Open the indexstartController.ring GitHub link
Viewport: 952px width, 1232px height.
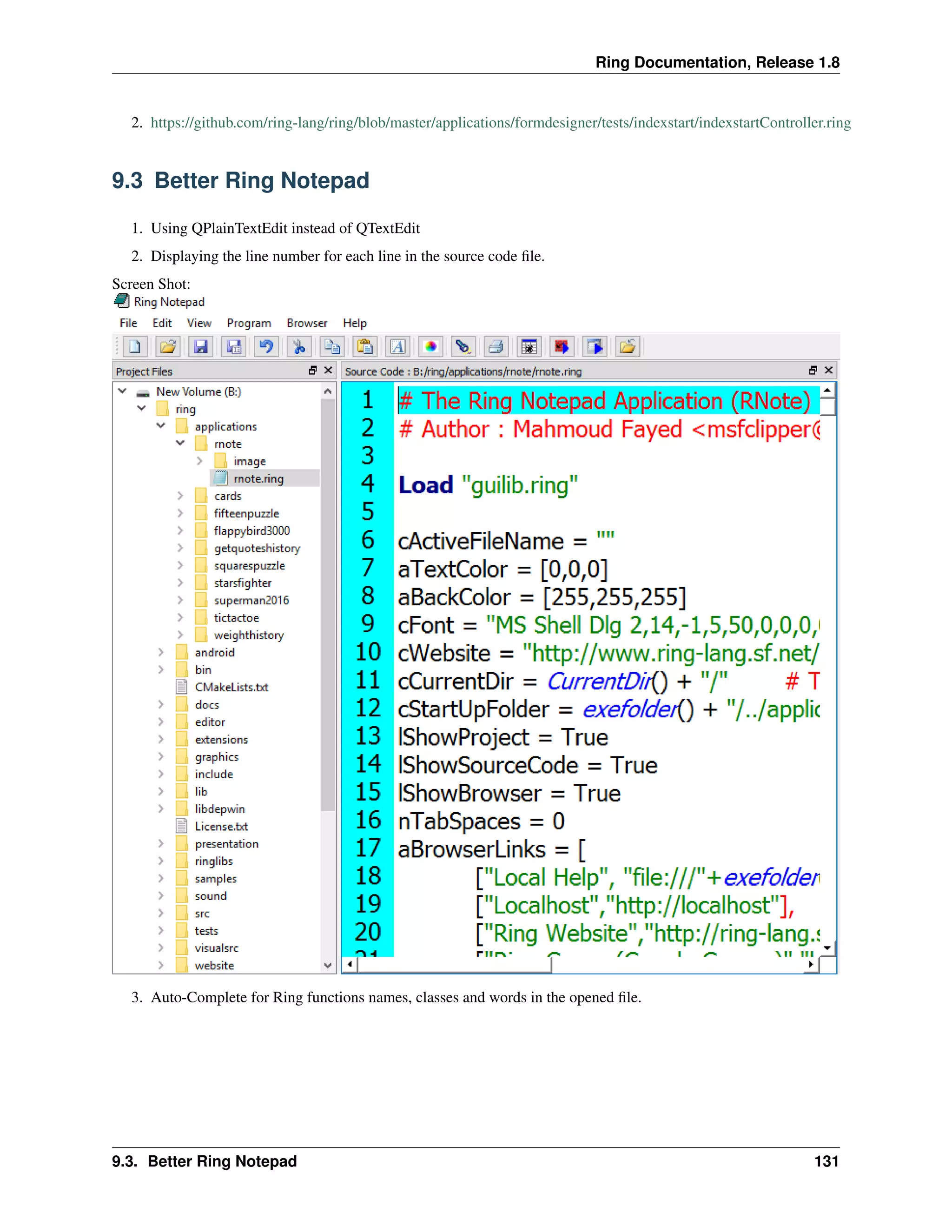(500, 122)
